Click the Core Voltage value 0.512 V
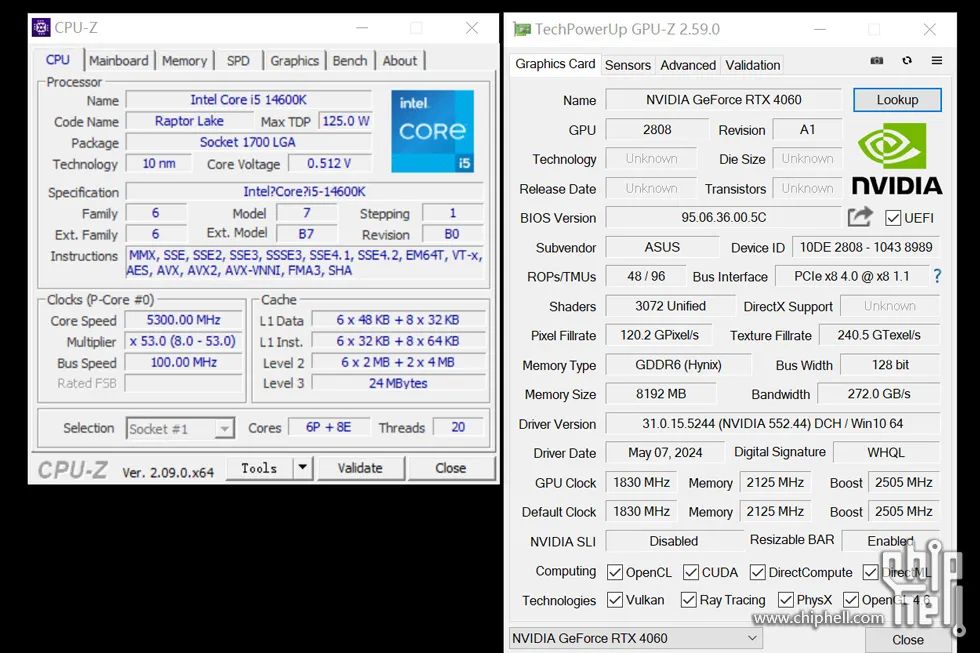This screenshot has width=980, height=653. pos(329,163)
